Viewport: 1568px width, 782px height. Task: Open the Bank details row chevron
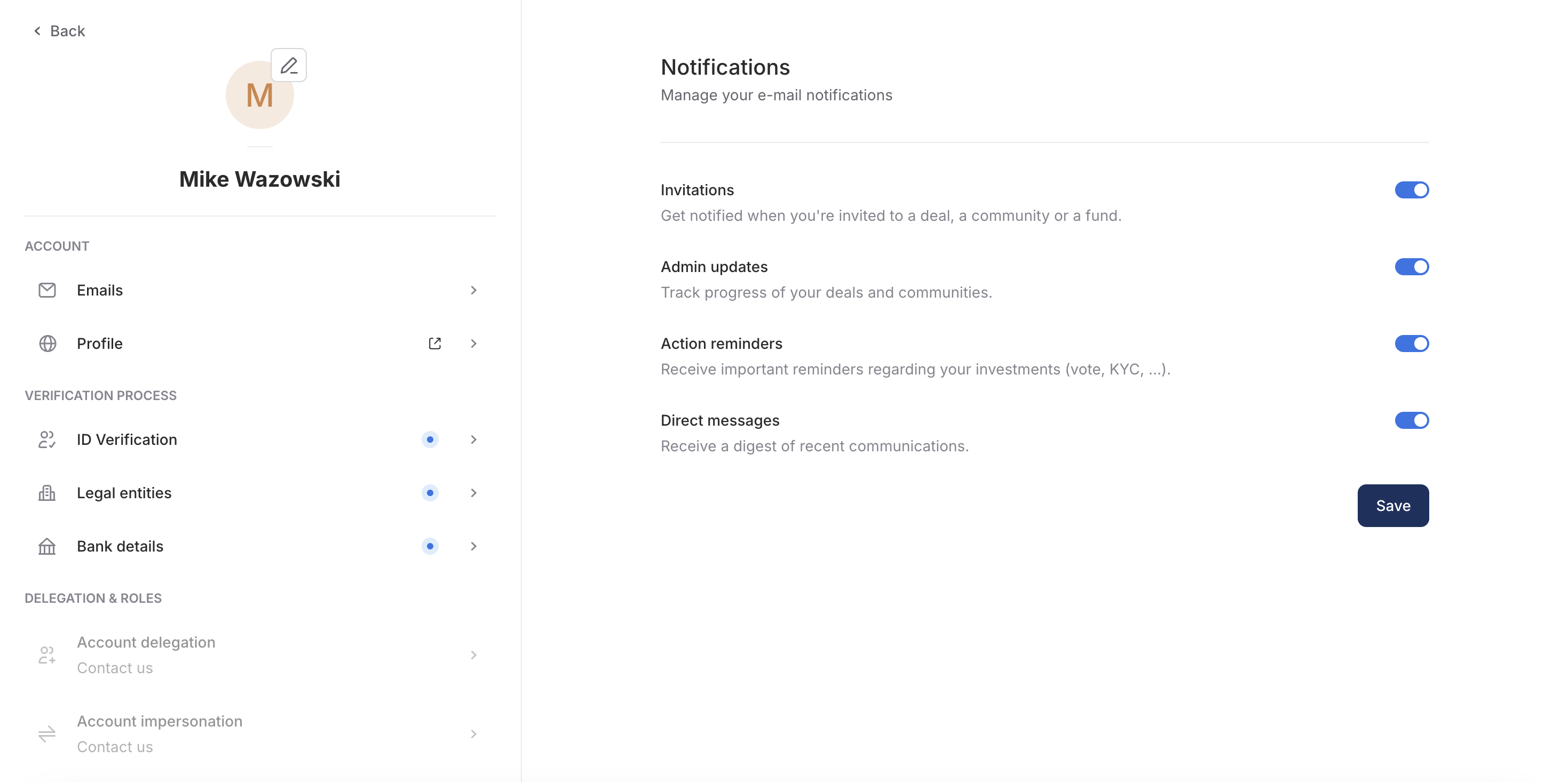(473, 546)
